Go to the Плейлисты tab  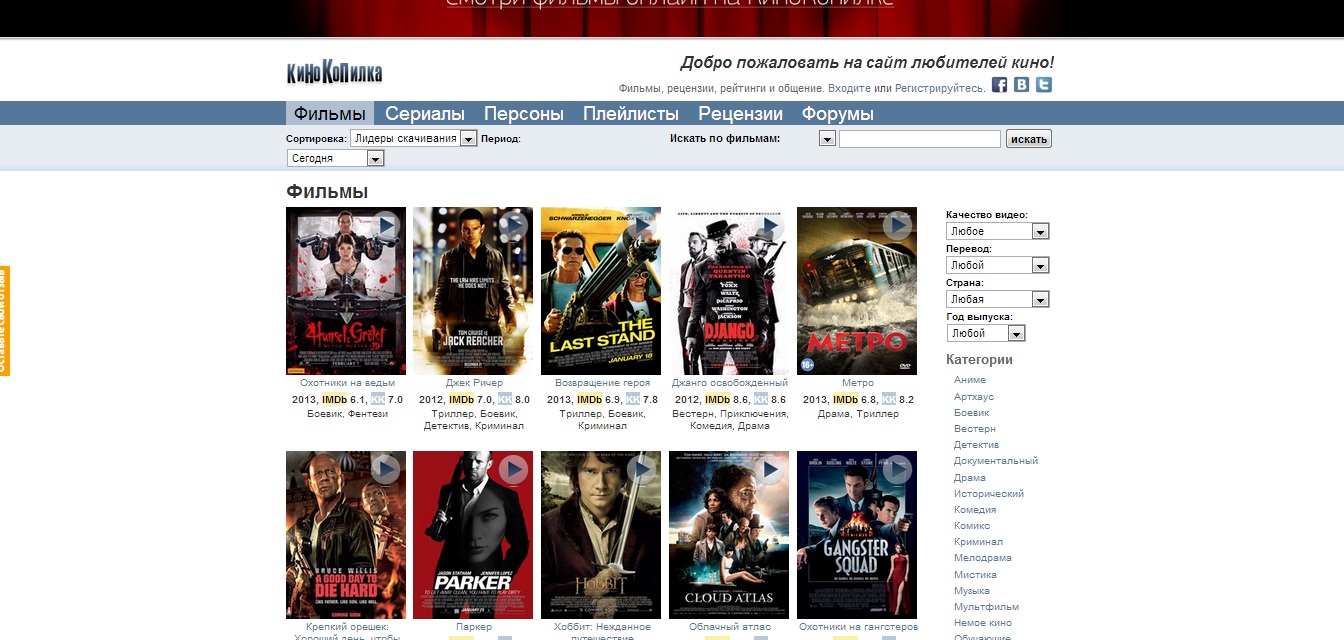tap(631, 114)
